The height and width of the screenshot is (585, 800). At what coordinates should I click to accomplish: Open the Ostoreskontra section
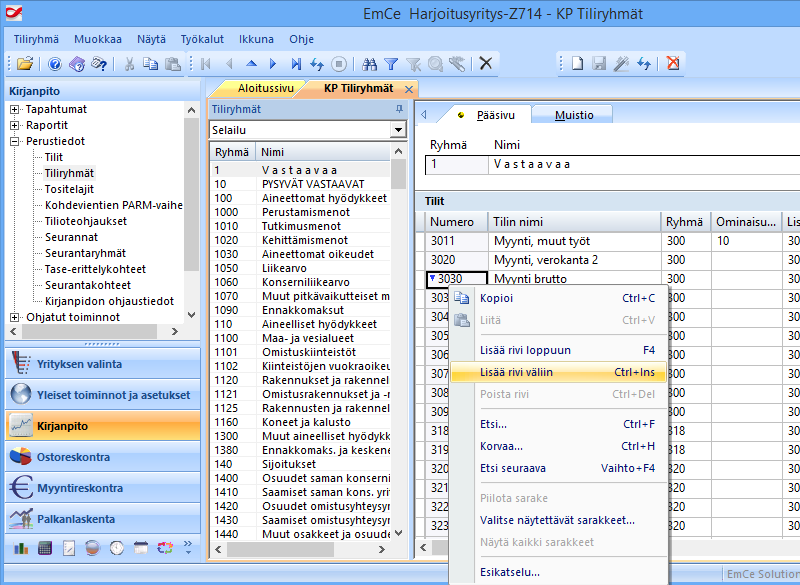click(103, 457)
